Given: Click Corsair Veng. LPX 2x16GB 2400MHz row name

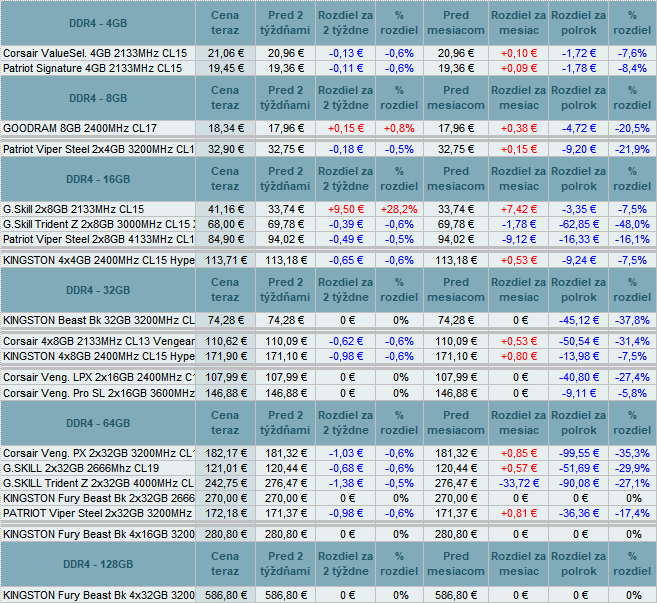Looking at the screenshot, I should (x=98, y=378).
